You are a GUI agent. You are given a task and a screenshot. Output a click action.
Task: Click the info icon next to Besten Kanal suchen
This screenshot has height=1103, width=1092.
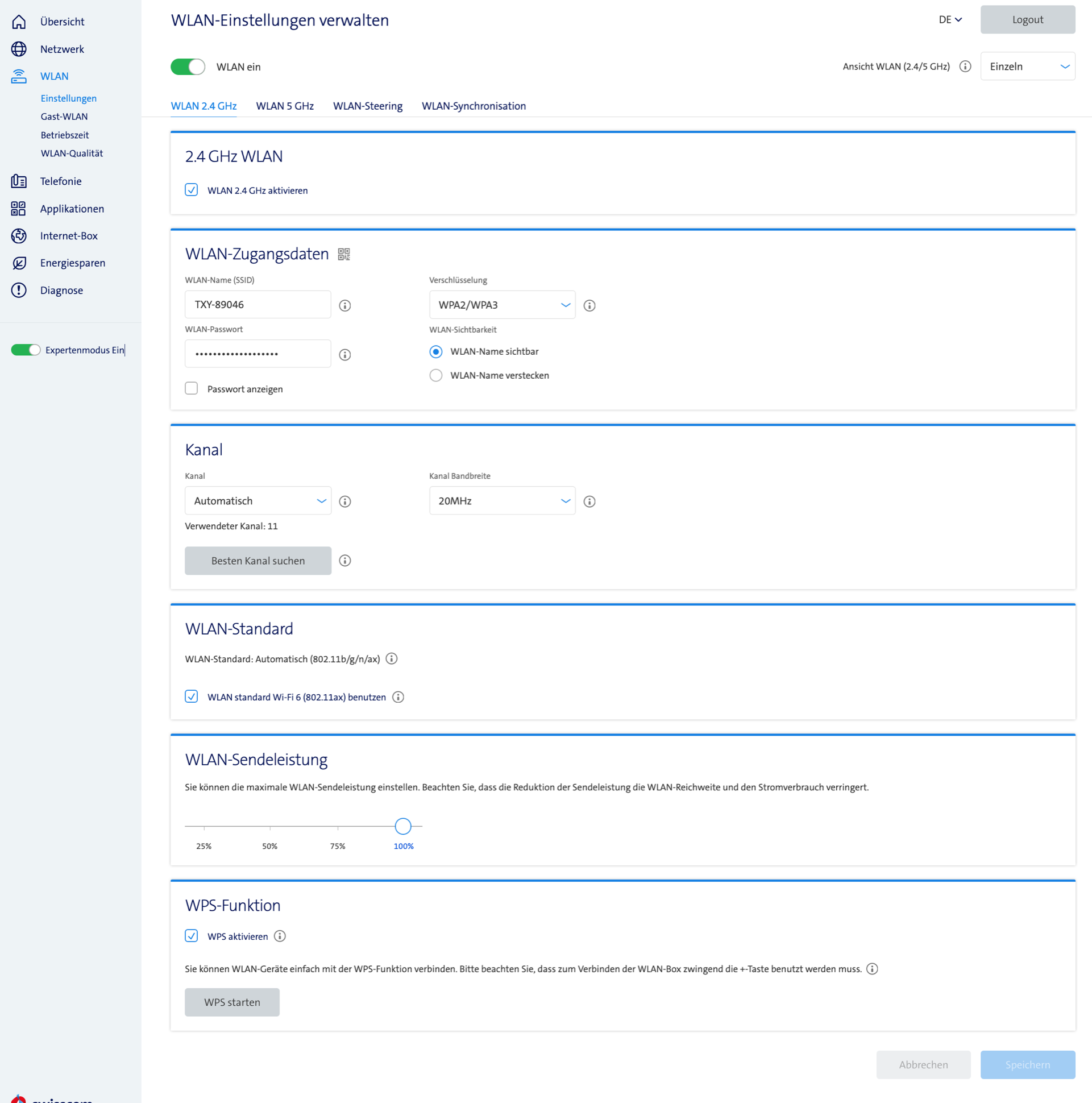(x=345, y=561)
